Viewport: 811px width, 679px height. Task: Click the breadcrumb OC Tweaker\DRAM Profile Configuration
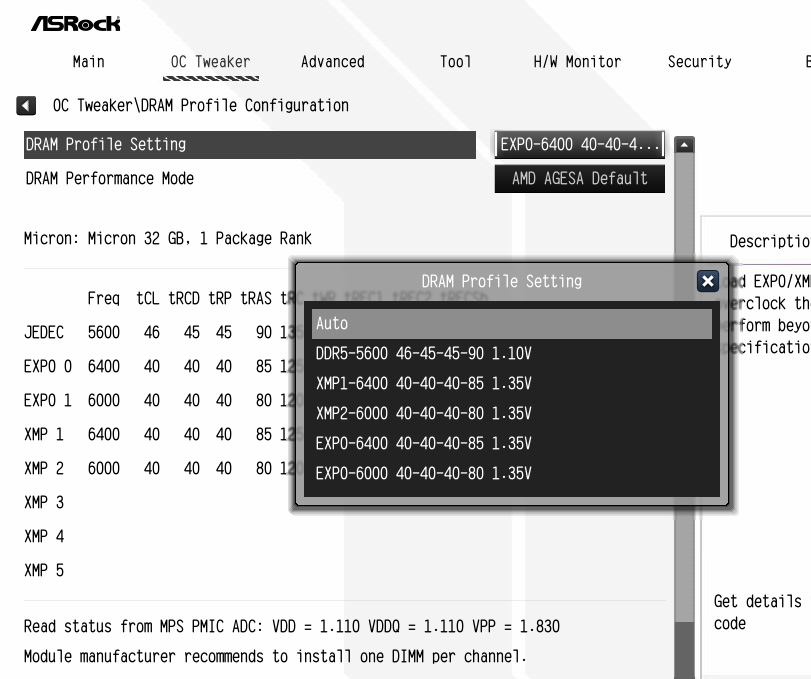(201, 105)
